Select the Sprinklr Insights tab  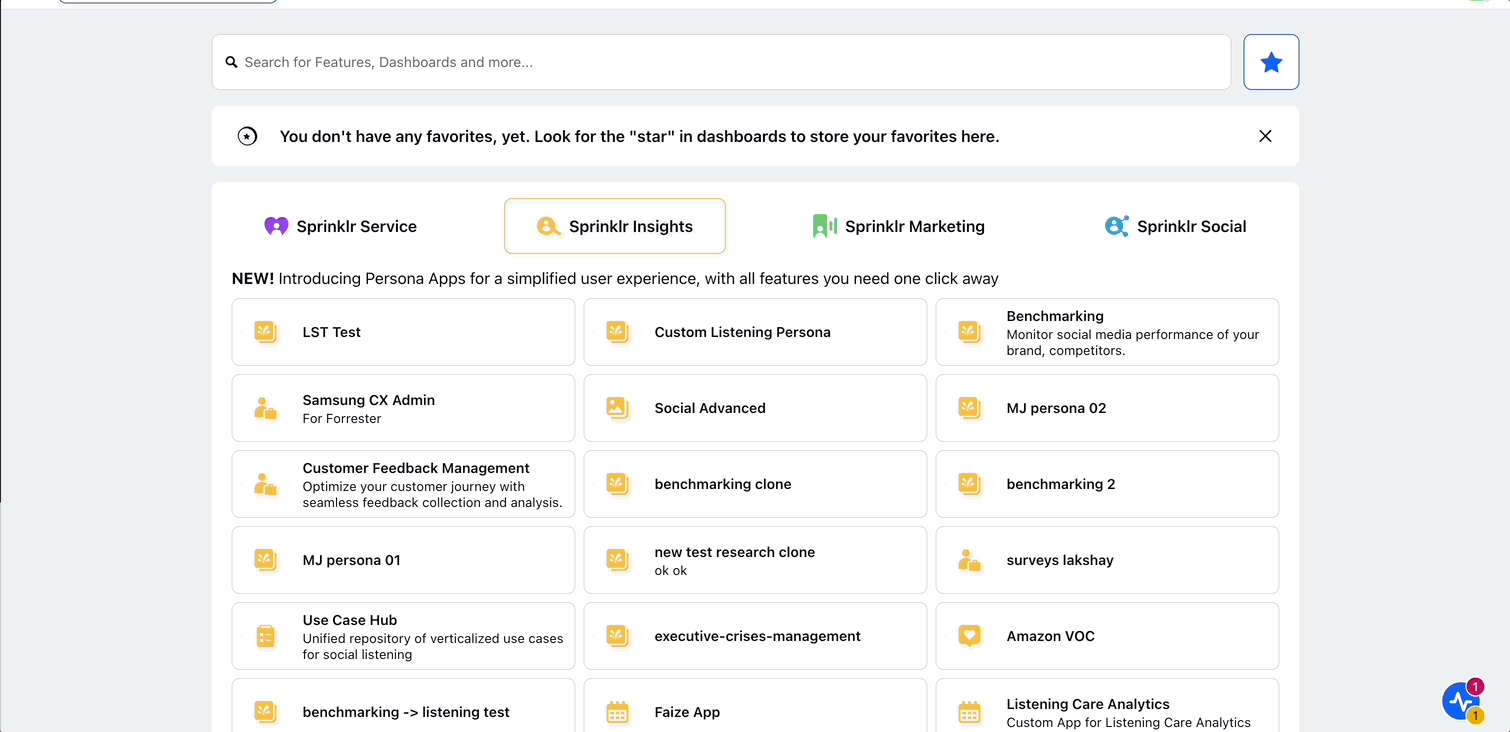coord(615,226)
